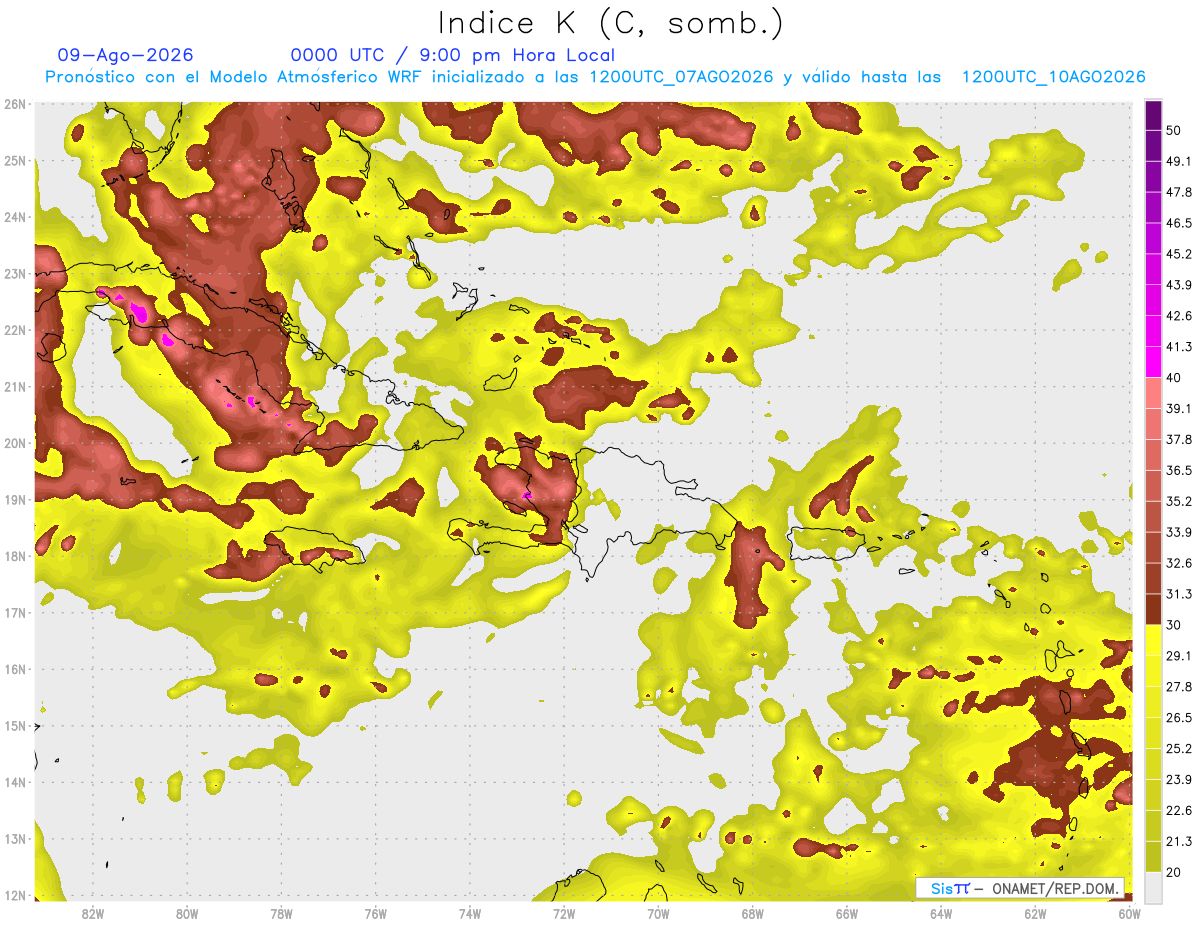This screenshot has width=1200, height=927.
Task: Click the color bar value "41.3"
Action: tap(1179, 347)
